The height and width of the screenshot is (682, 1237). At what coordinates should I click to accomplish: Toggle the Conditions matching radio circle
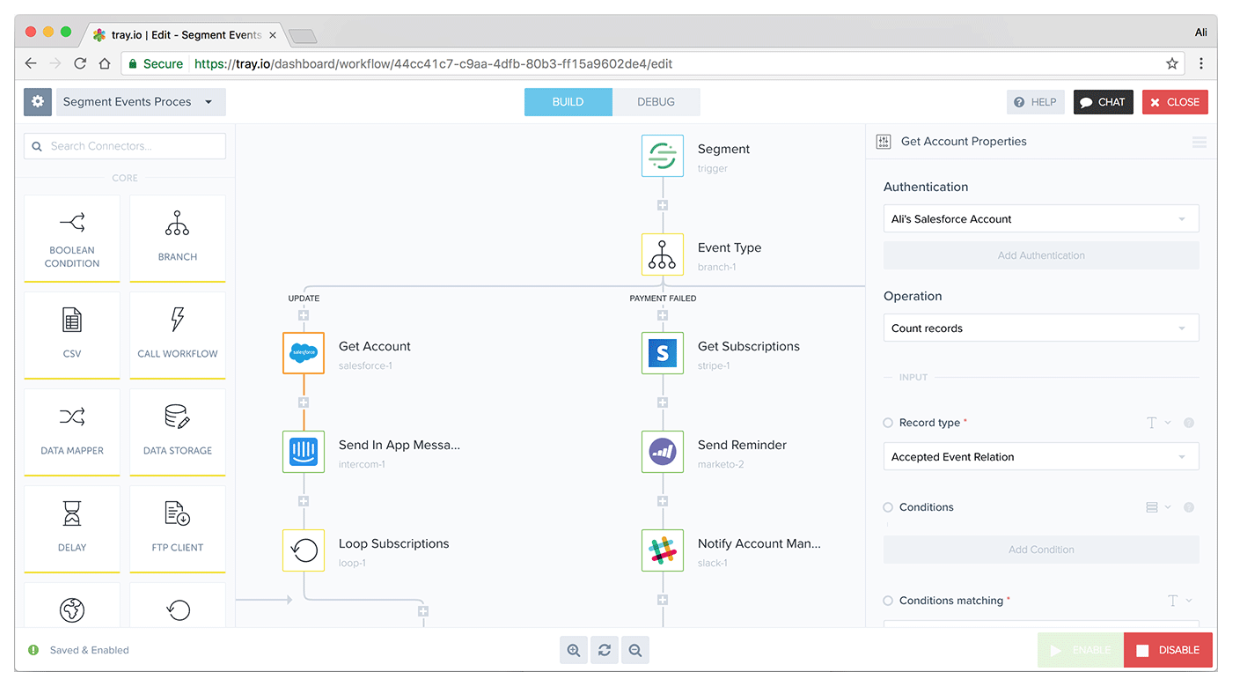click(x=888, y=601)
